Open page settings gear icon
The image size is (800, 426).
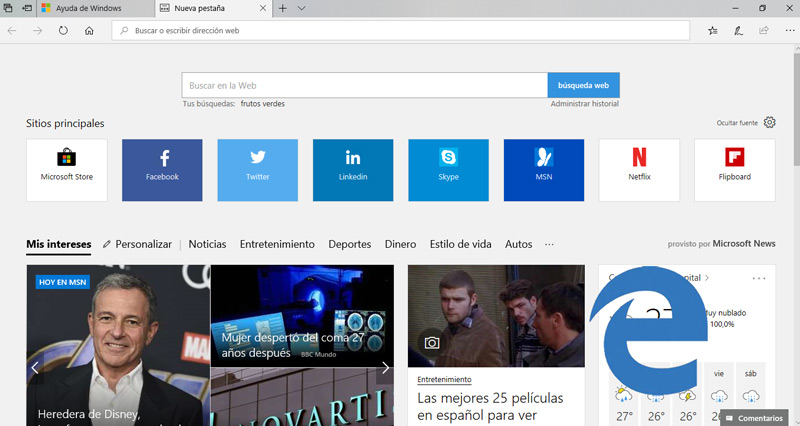click(x=769, y=122)
